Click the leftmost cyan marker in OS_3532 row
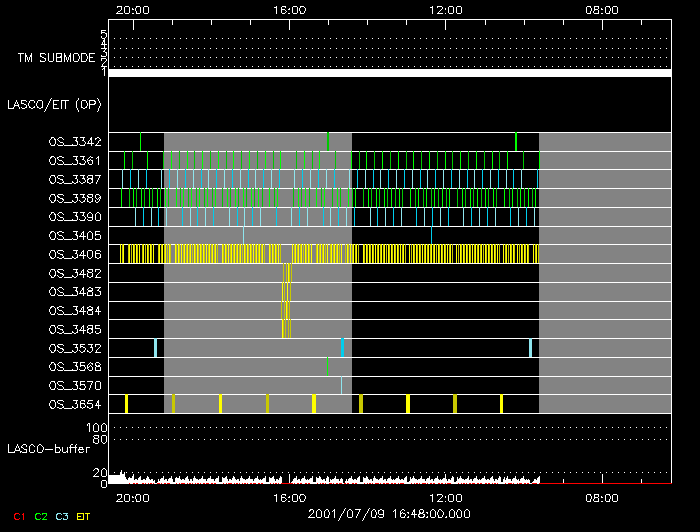 [x=155, y=347]
